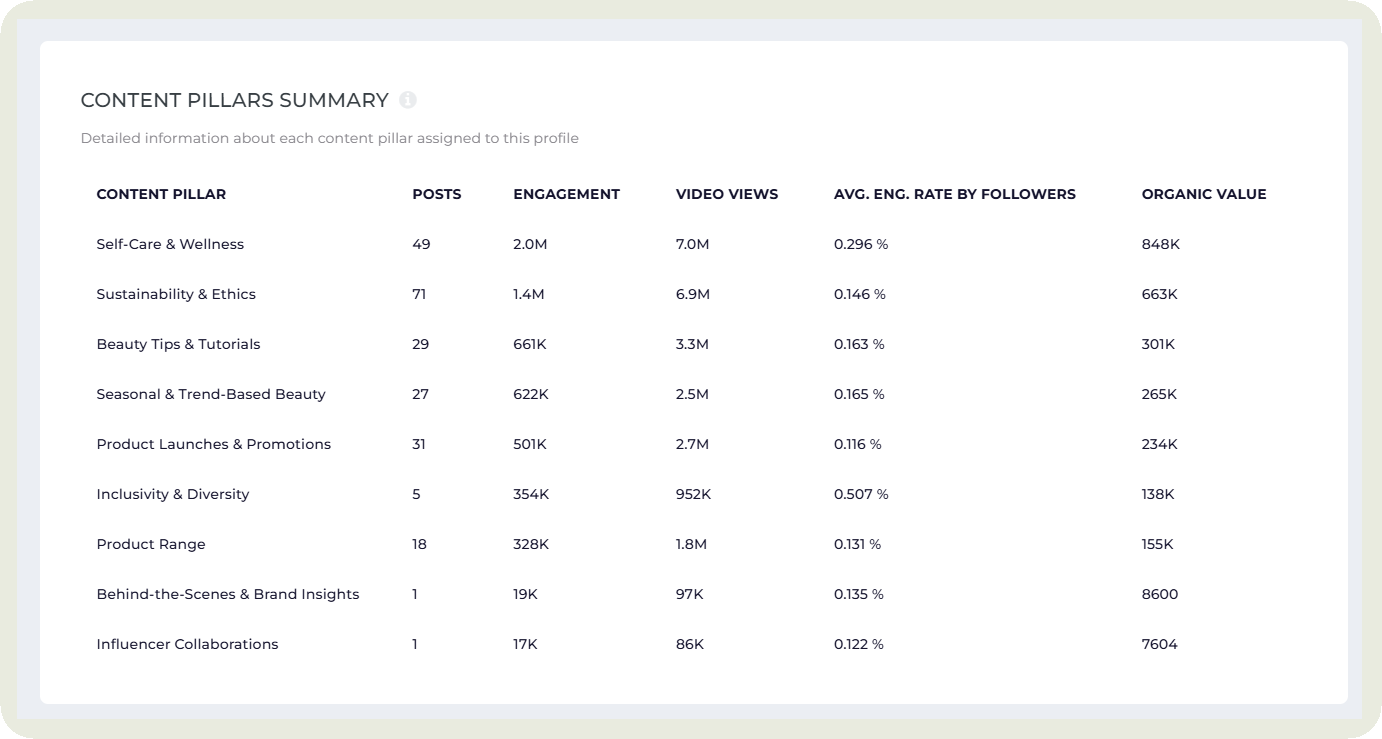Click the Content Pillars Summary title
This screenshot has width=1382, height=739.
click(x=234, y=100)
